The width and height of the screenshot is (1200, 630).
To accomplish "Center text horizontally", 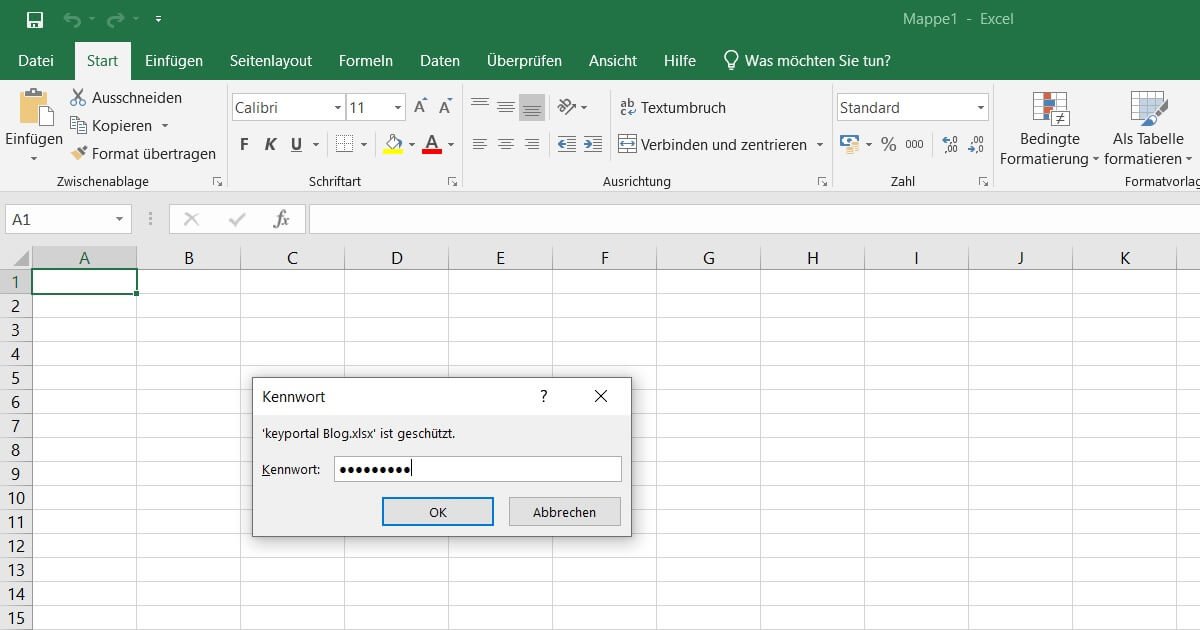I will 506,145.
